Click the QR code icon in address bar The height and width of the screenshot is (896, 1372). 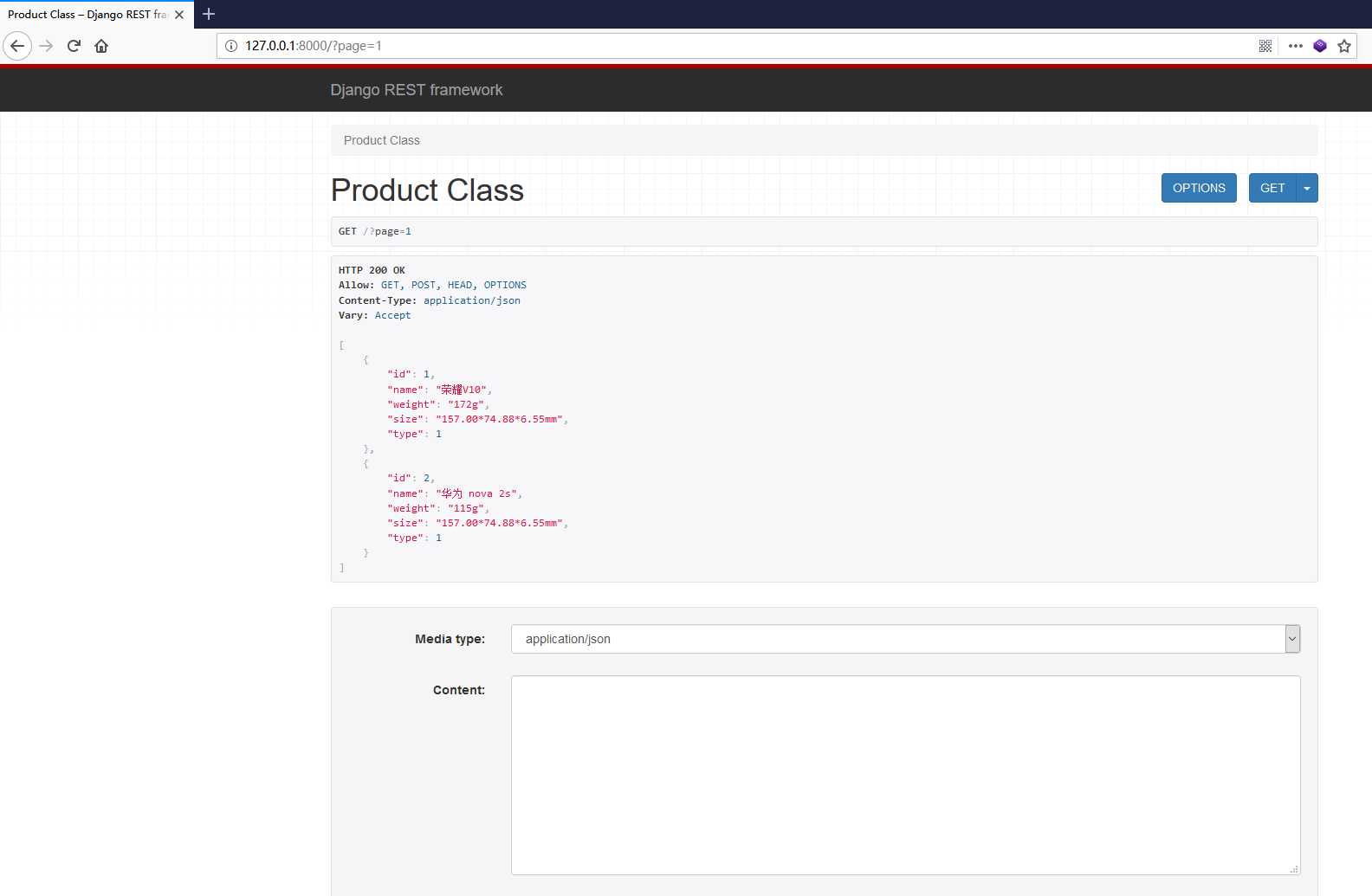[x=1265, y=46]
